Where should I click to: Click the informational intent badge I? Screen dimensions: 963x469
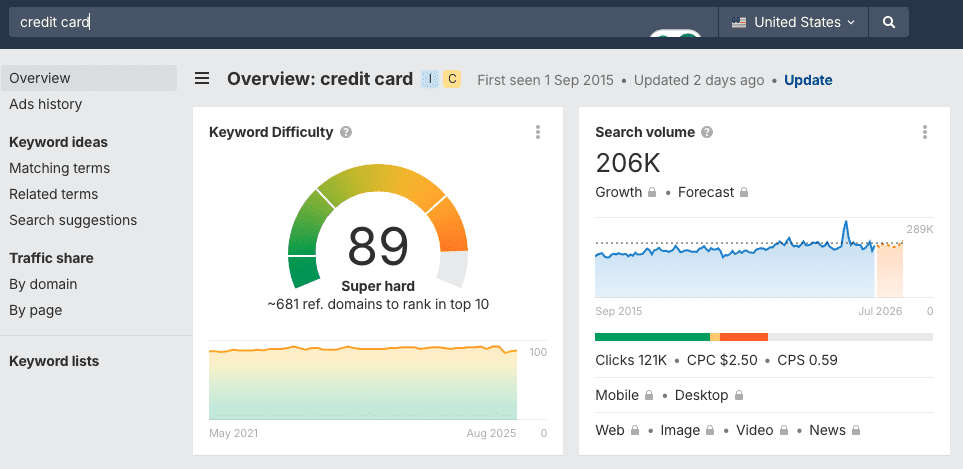[x=430, y=79]
